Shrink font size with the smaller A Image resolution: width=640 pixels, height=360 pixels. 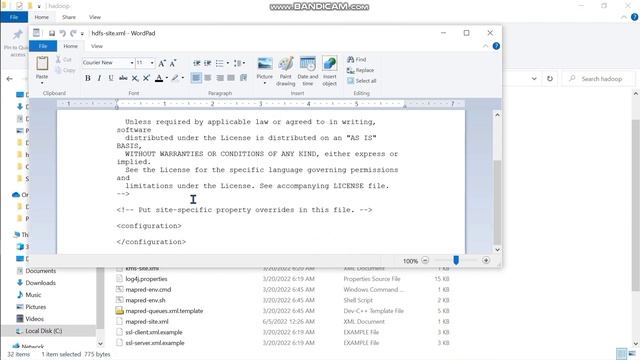coord(173,63)
